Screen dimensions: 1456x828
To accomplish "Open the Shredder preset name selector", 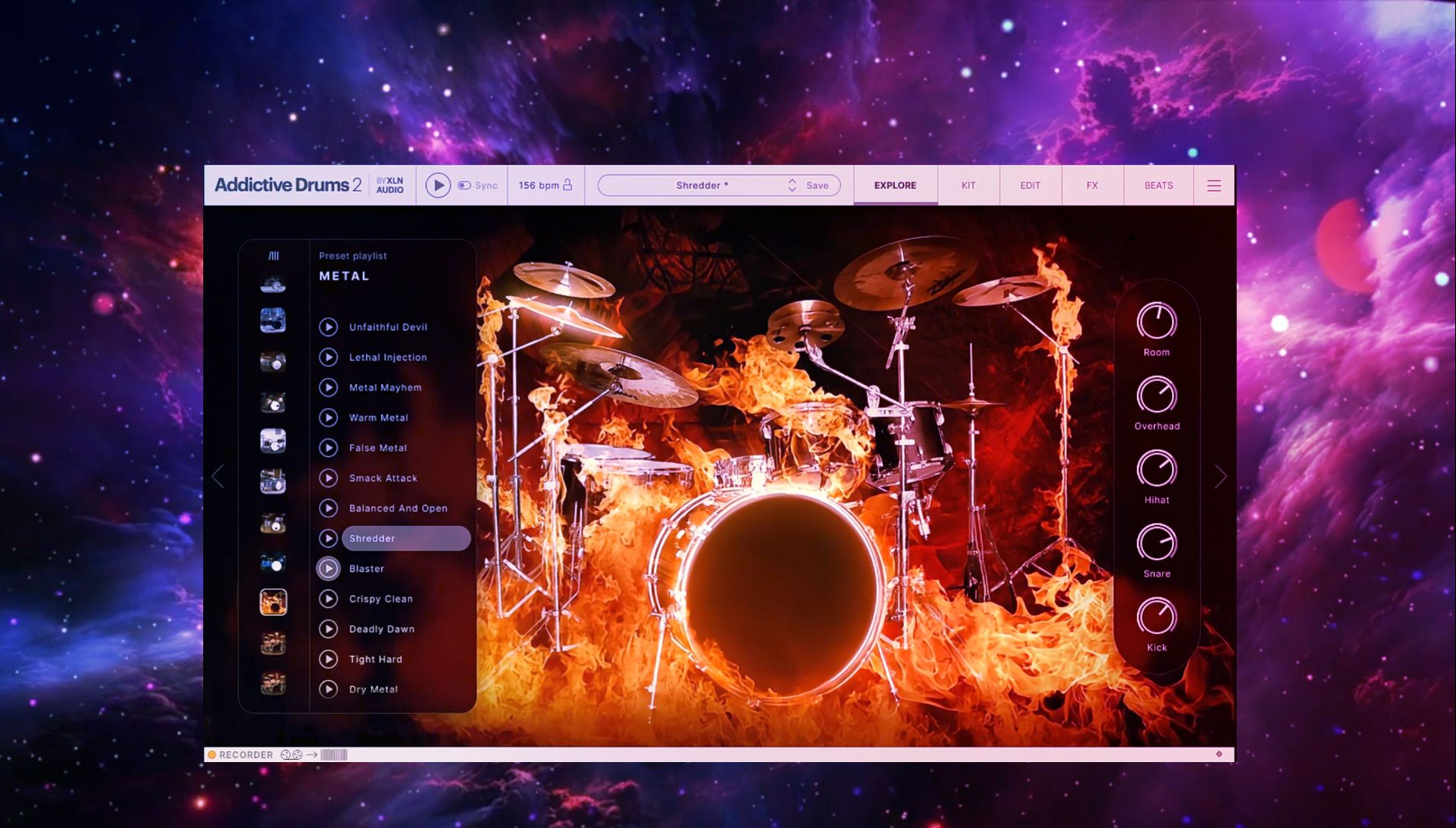I will click(702, 186).
